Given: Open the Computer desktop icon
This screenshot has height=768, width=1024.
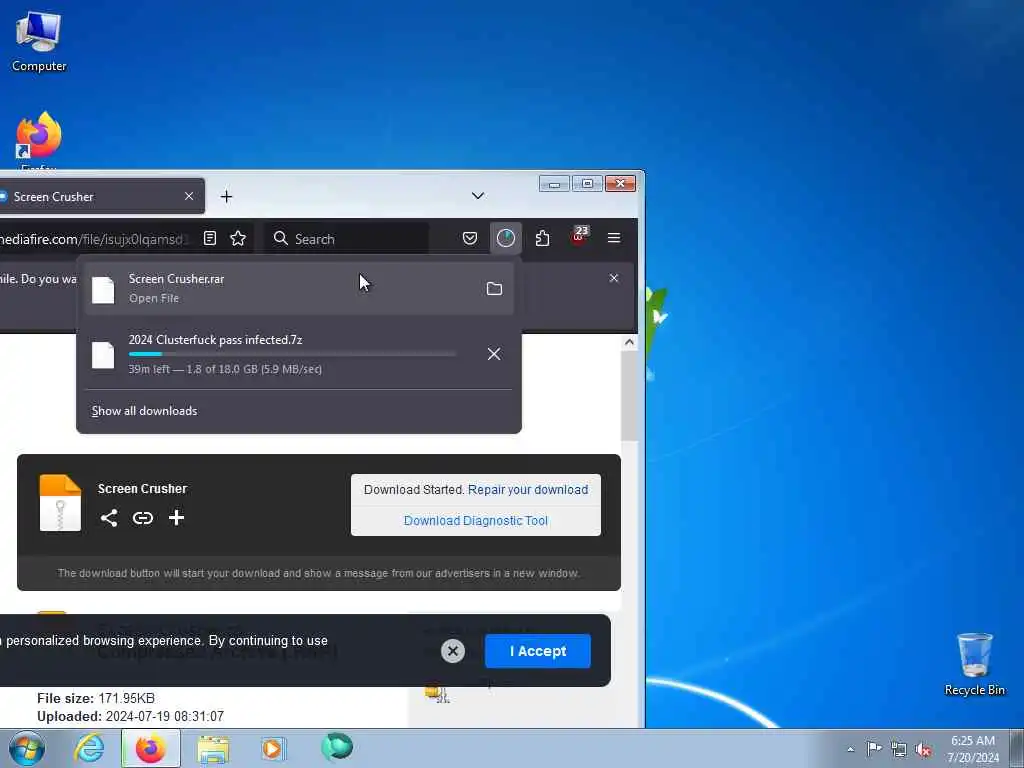Looking at the screenshot, I should tap(39, 41).
